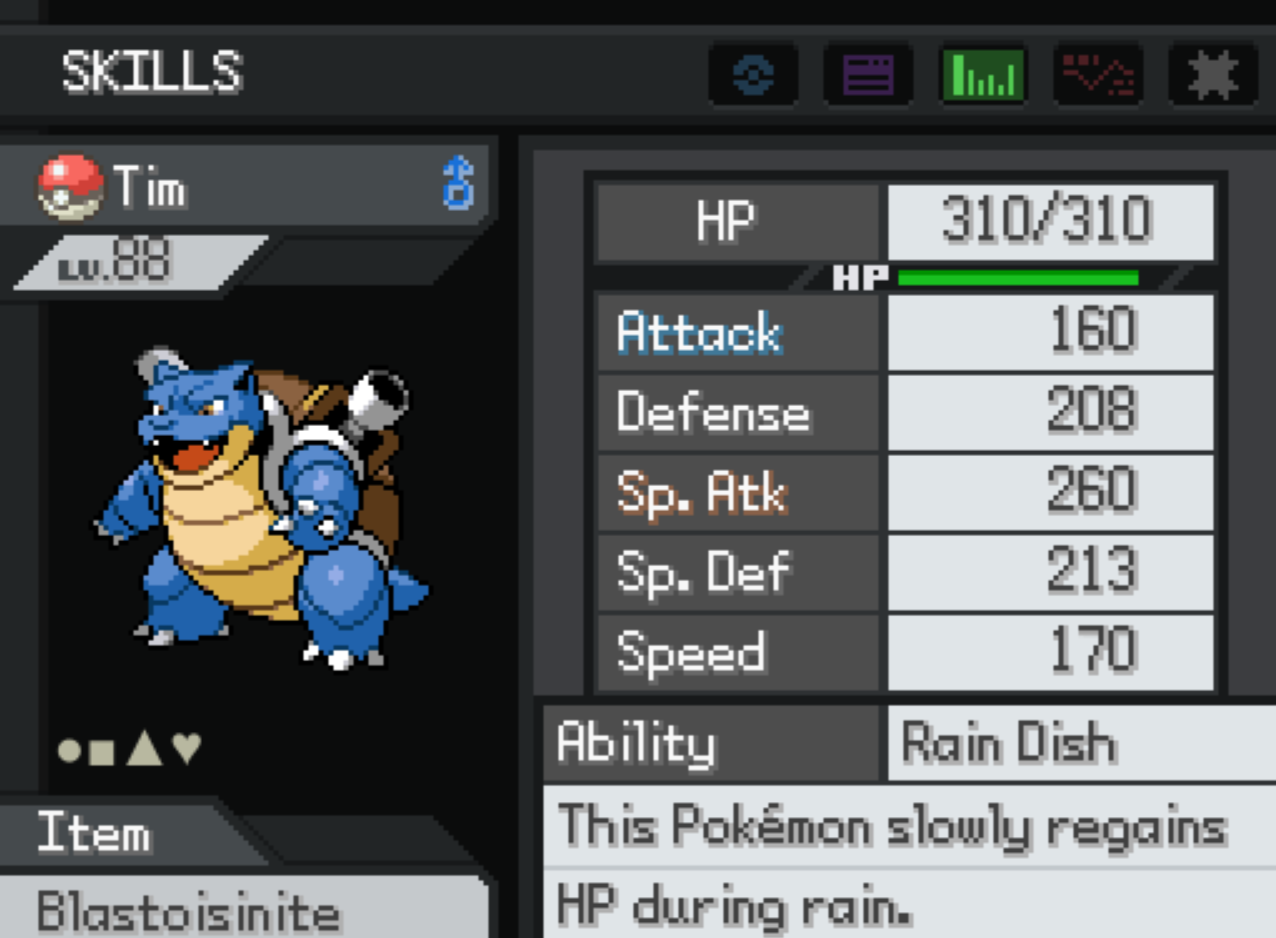Screen dimensions: 1276x938
Task: Select the Attack stat row
Action: [905, 332]
